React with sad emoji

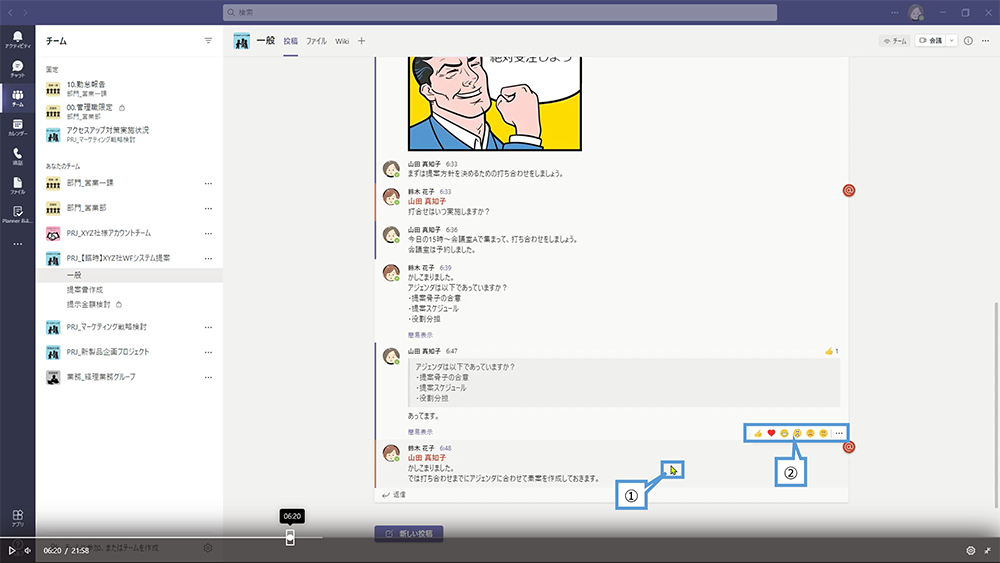pos(810,434)
